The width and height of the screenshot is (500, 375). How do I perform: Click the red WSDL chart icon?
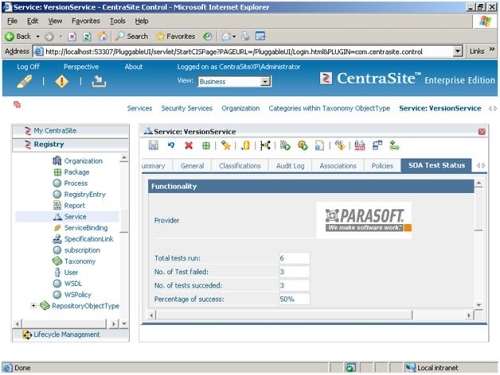360,145
